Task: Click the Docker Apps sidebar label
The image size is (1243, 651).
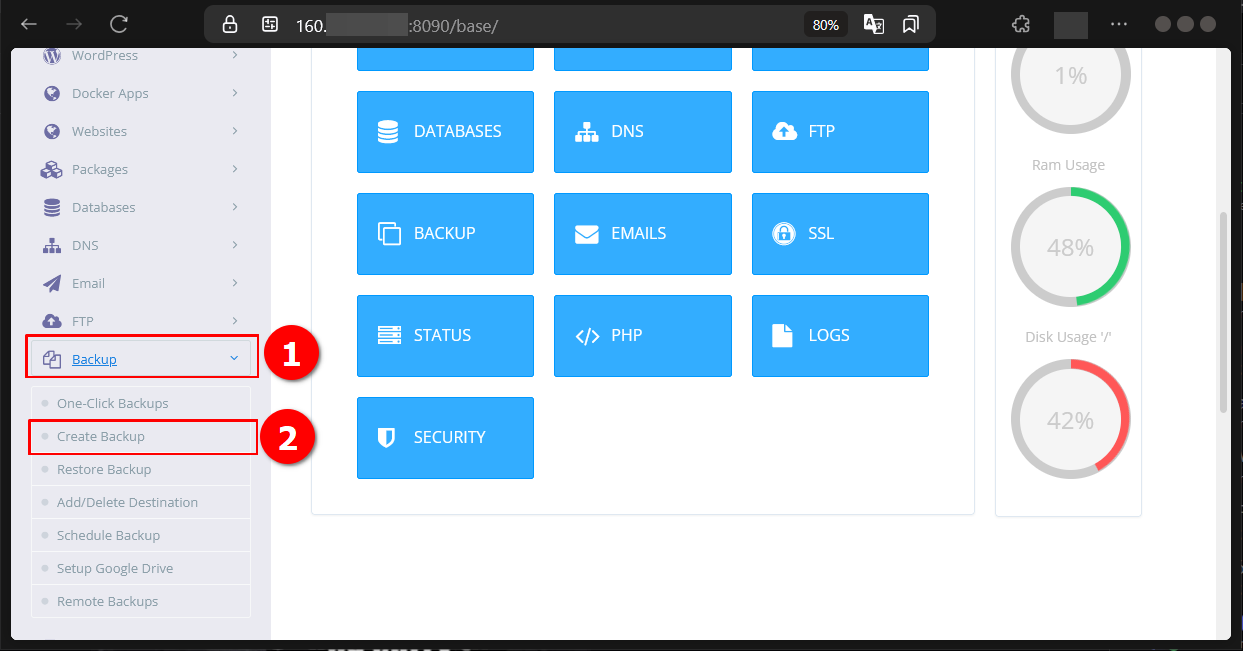Action: tap(110, 93)
